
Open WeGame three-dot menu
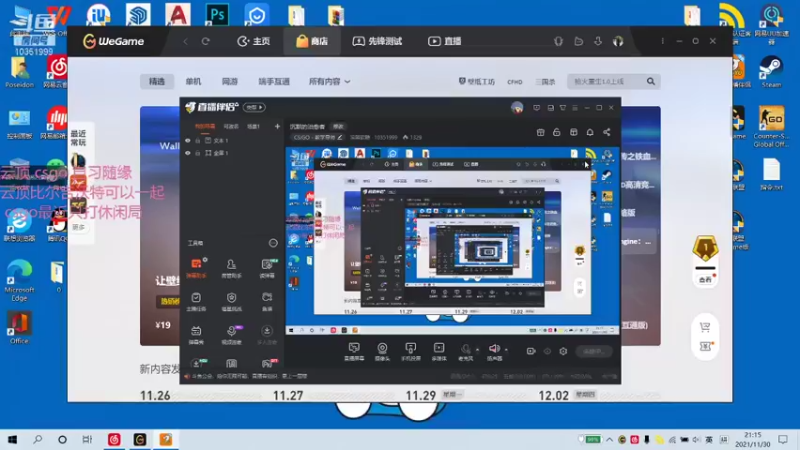point(663,41)
